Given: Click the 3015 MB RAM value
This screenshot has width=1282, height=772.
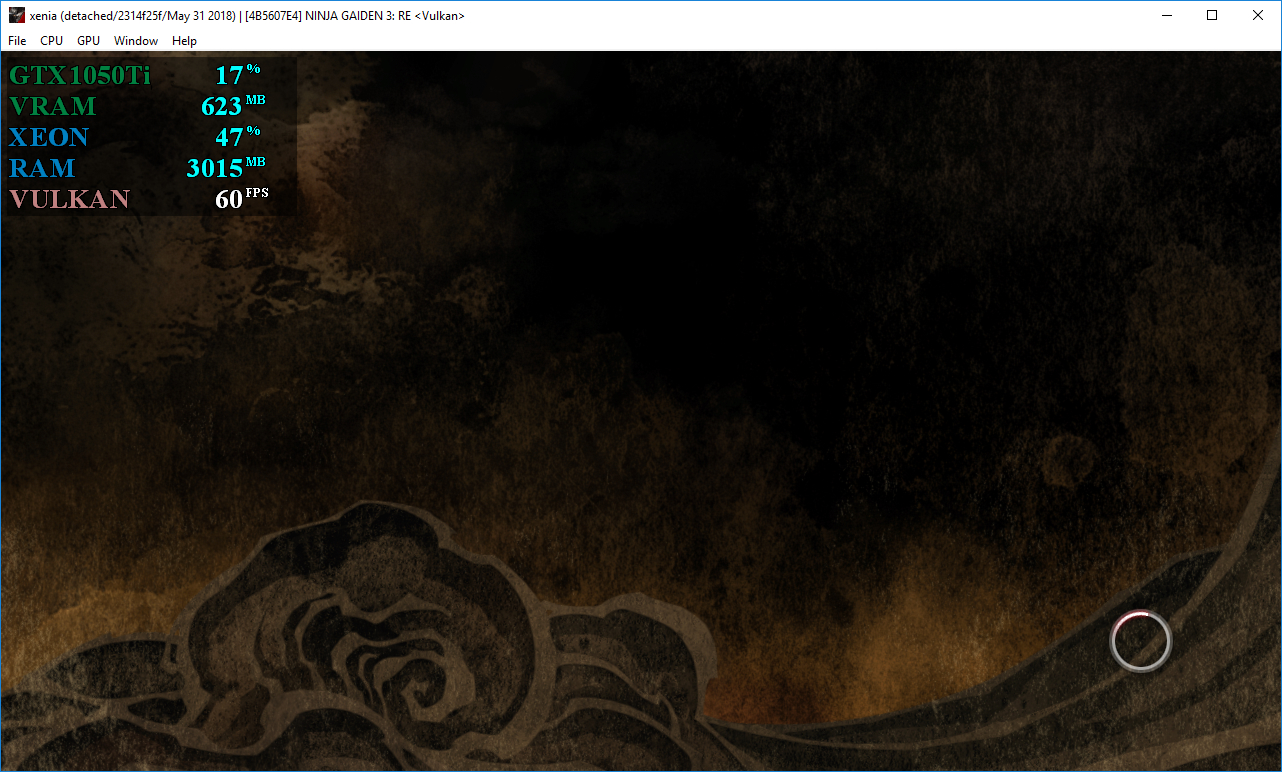Looking at the screenshot, I should pos(226,167).
